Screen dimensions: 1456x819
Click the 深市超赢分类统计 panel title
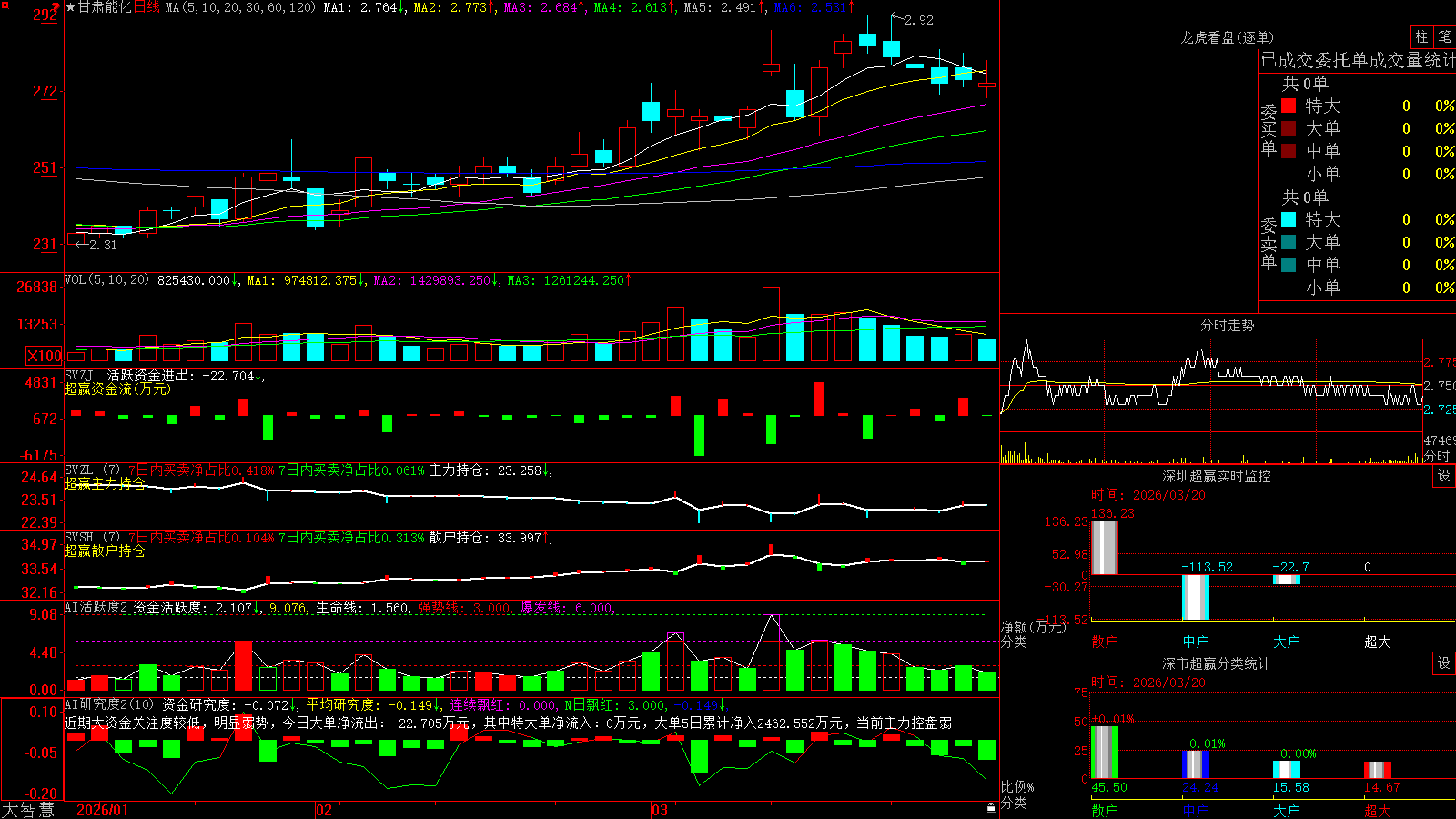coord(1216,663)
